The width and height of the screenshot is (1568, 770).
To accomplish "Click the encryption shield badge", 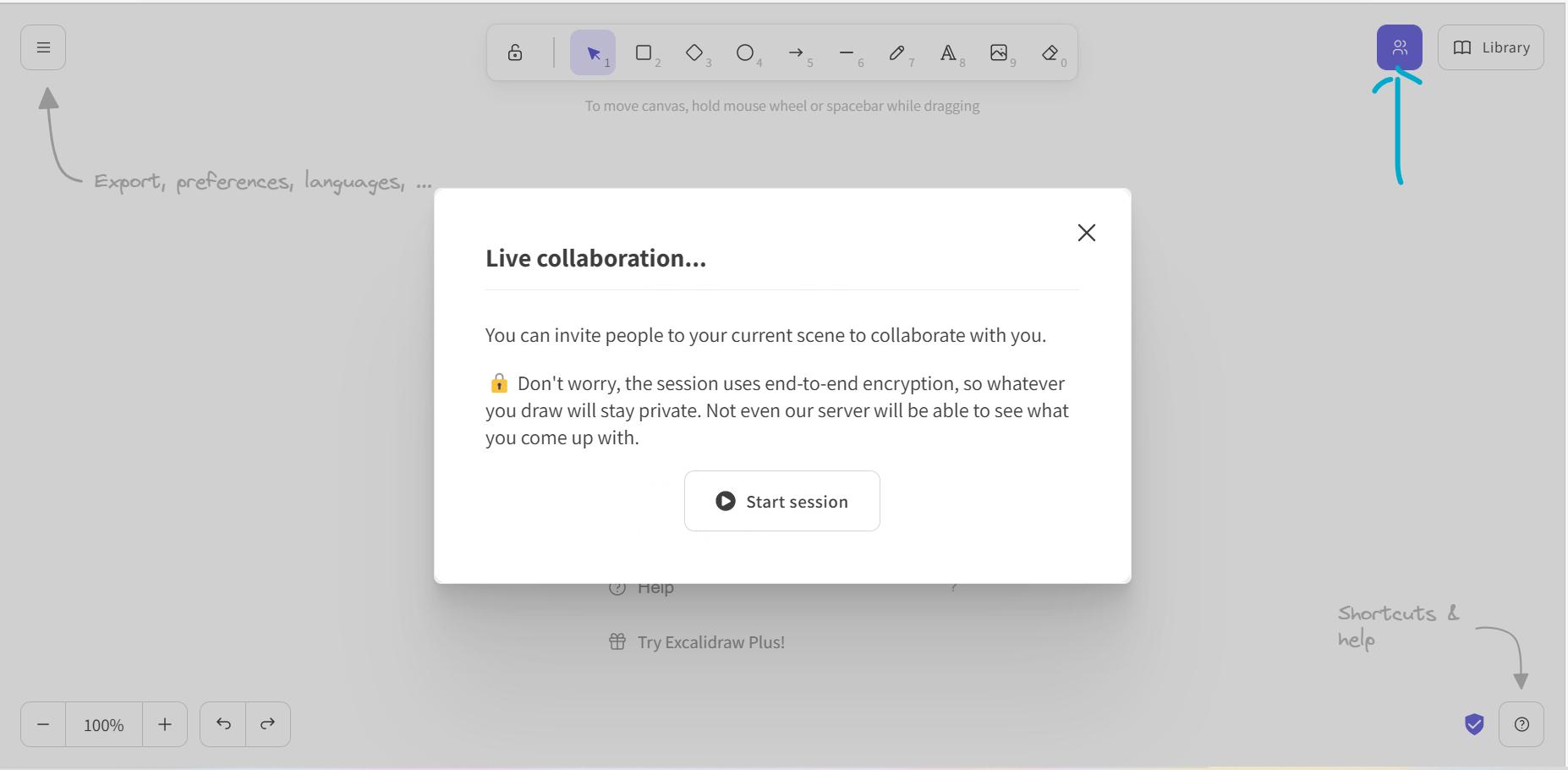I will pyautogui.click(x=1474, y=724).
